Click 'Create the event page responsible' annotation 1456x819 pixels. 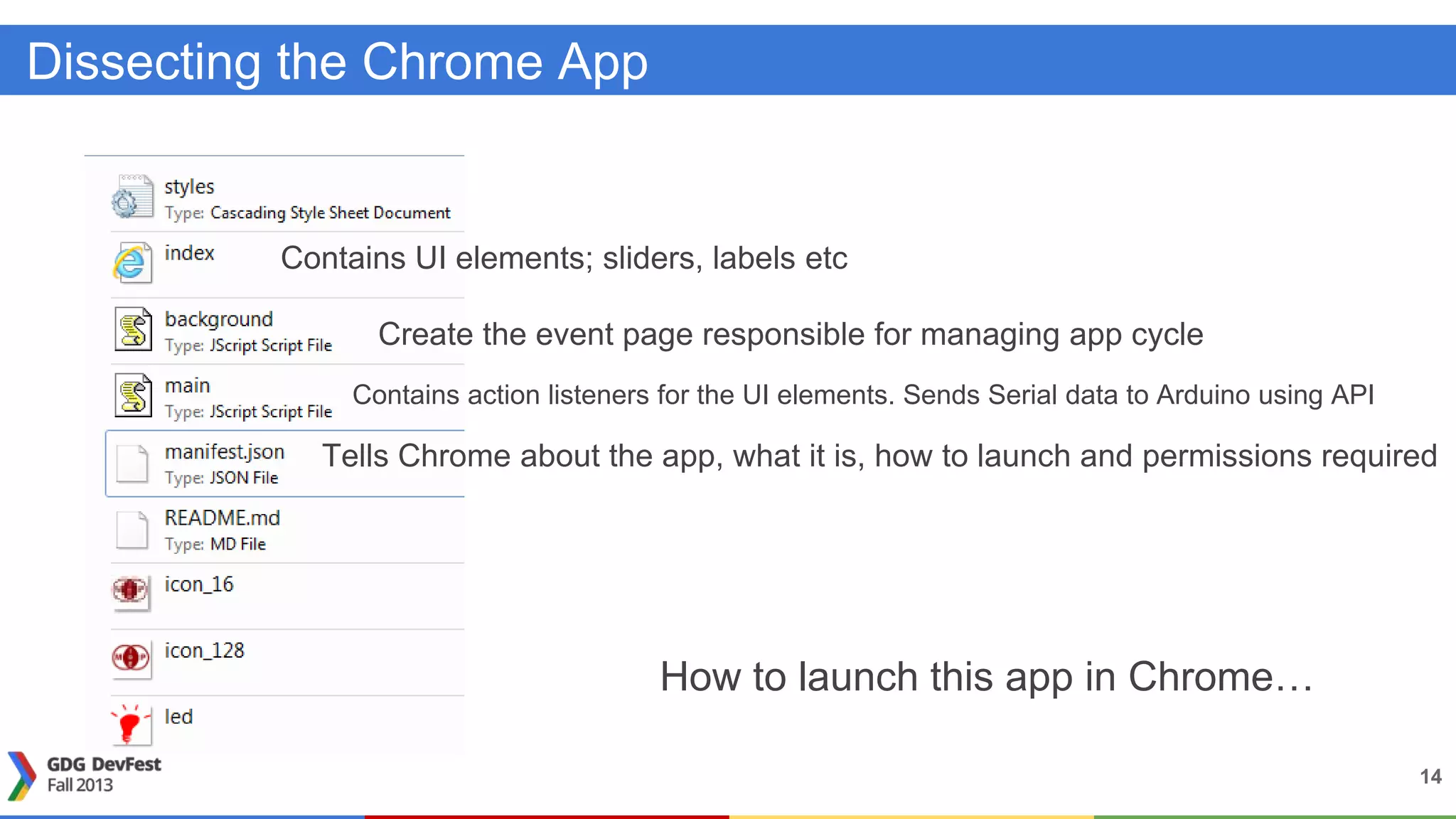click(791, 334)
